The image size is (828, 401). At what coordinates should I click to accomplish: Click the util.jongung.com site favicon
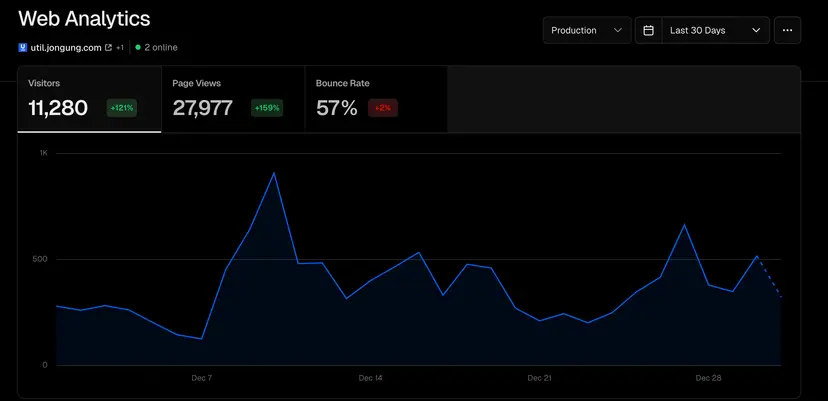23,48
